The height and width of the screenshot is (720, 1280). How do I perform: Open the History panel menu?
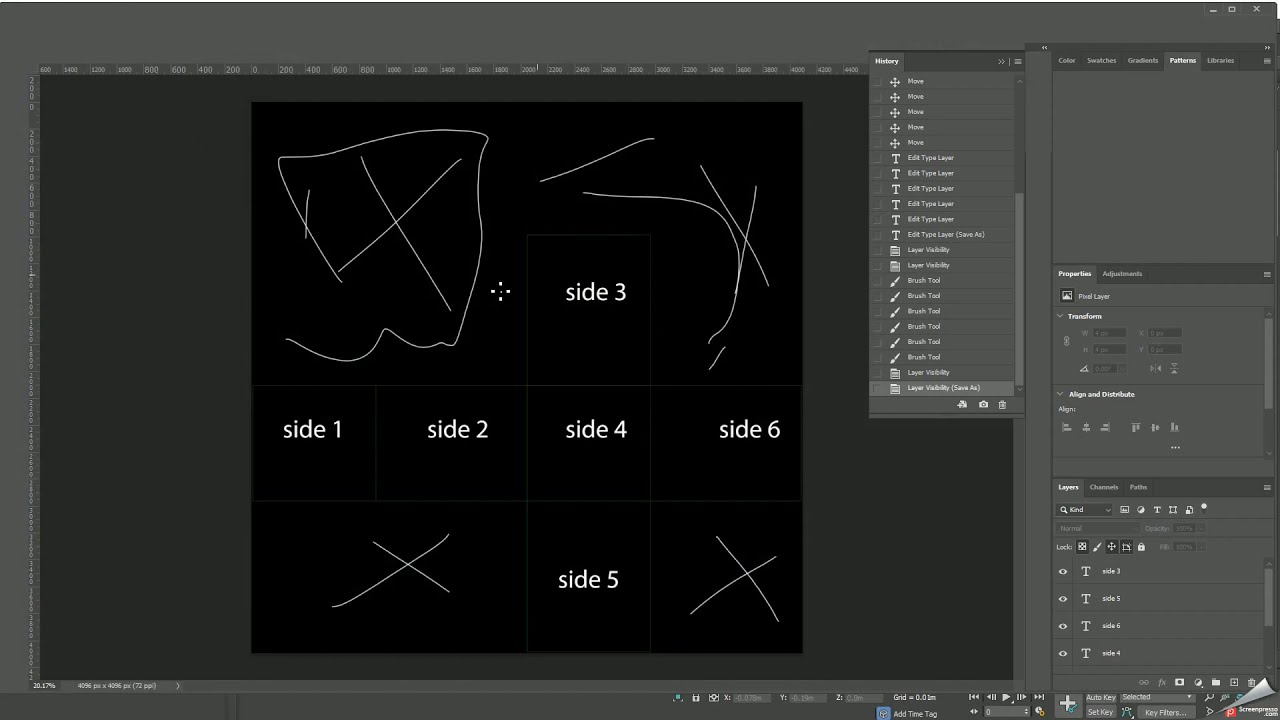(1018, 61)
